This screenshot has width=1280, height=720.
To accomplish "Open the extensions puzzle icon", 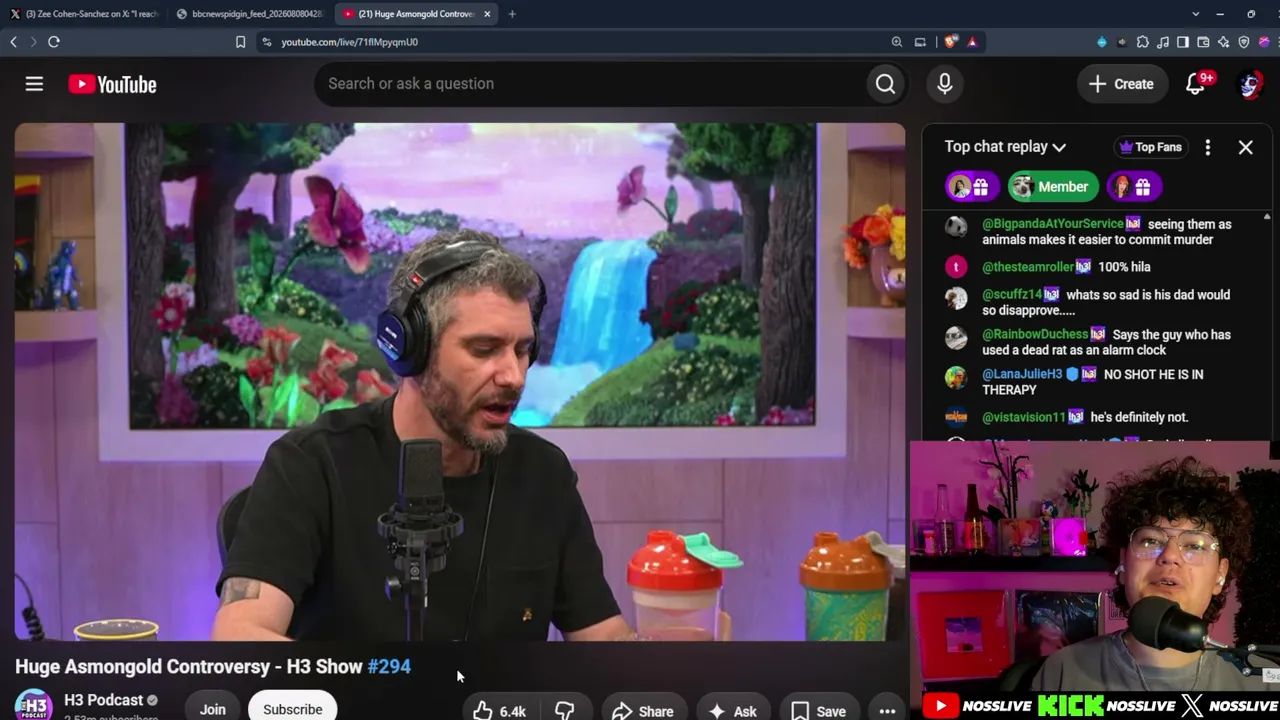I will (1142, 42).
